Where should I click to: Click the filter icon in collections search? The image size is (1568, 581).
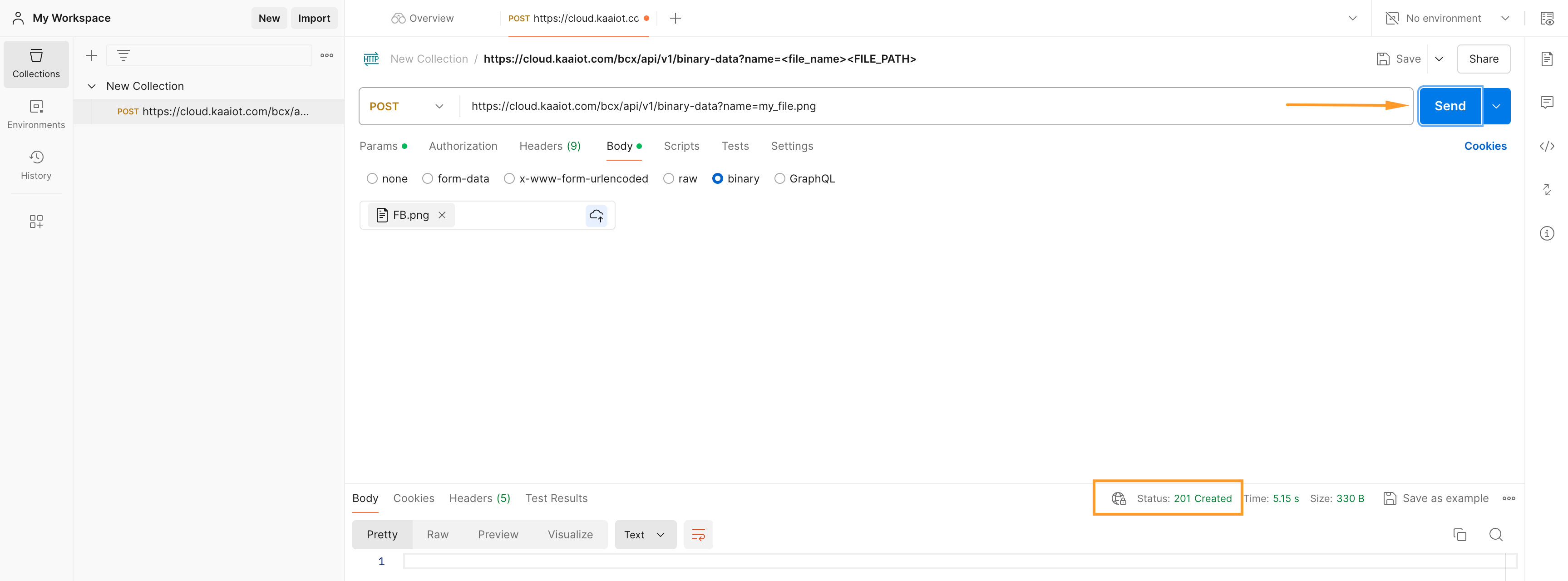tap(123, 55)
